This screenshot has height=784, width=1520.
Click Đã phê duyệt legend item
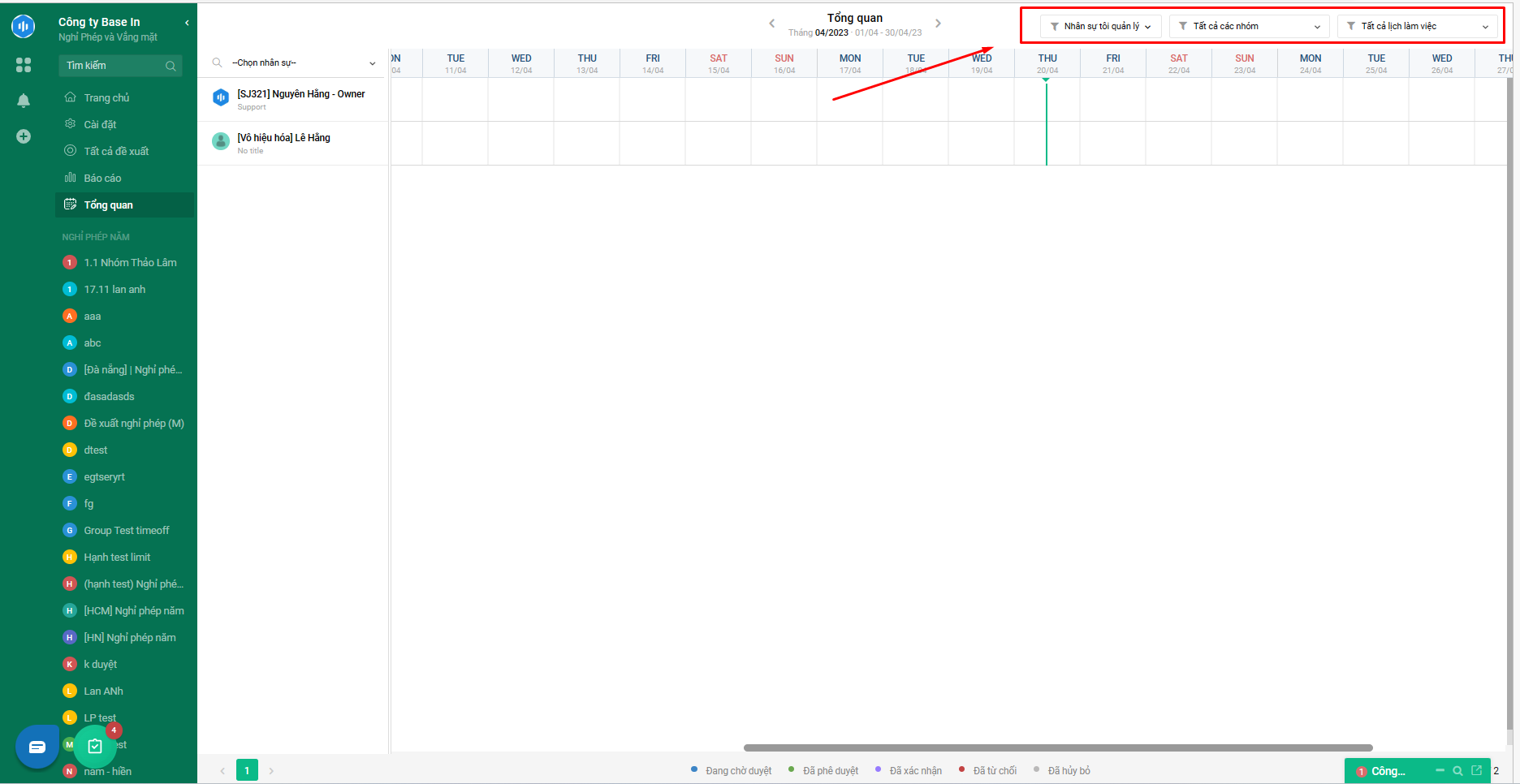click(x=823, y=770)
